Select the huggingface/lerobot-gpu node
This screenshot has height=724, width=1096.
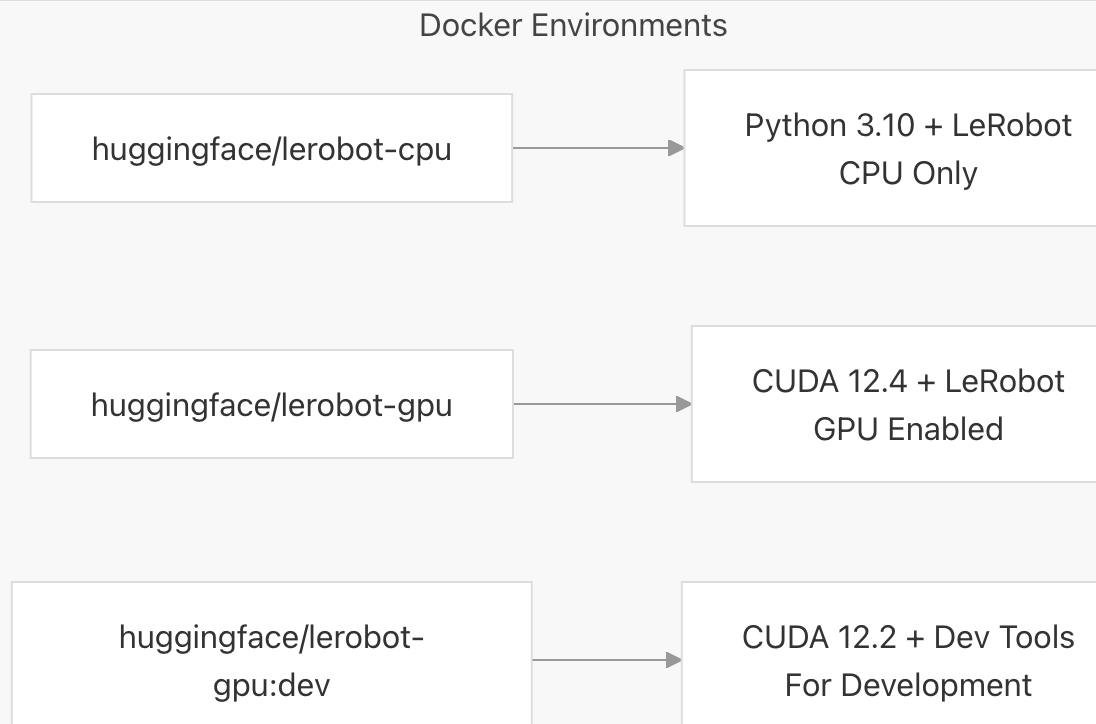(272, 404)
